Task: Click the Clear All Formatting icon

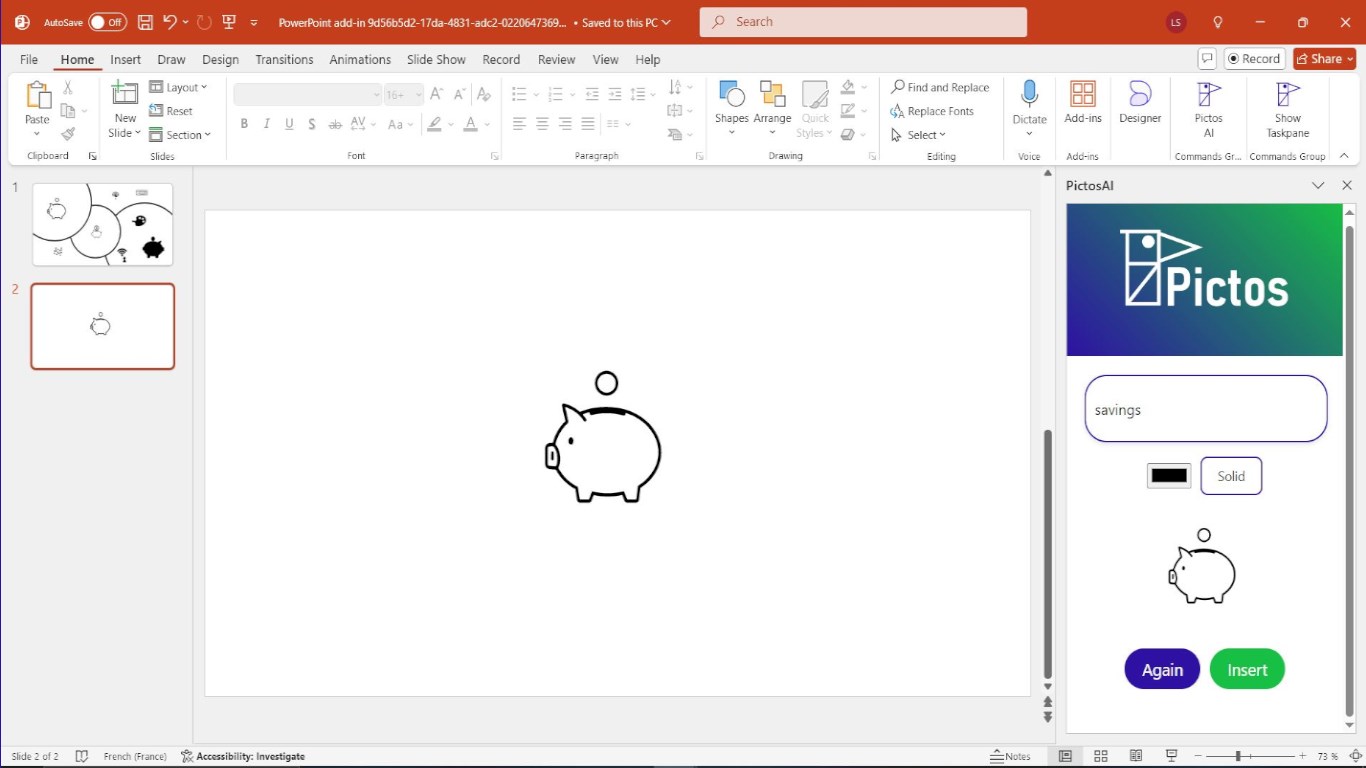Action: tap(484, 95)
